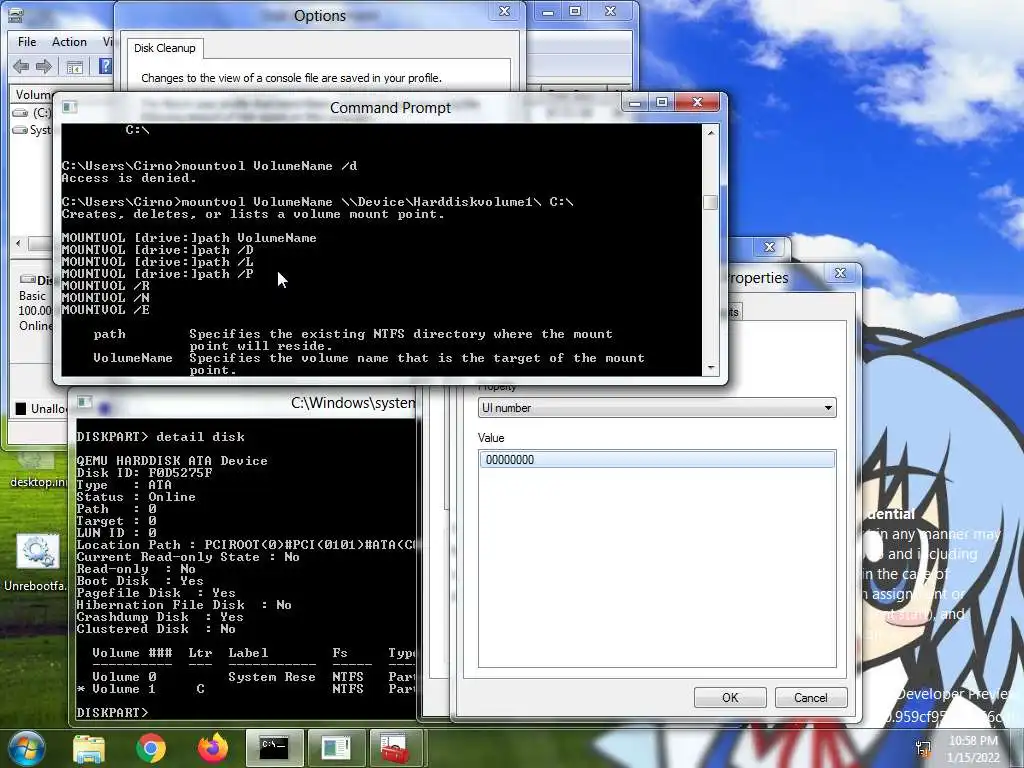Image resolution: width=1024 pixels, height=768 pixels.
Task: Click Cancel in the Properties dialog
Action: 810,697
